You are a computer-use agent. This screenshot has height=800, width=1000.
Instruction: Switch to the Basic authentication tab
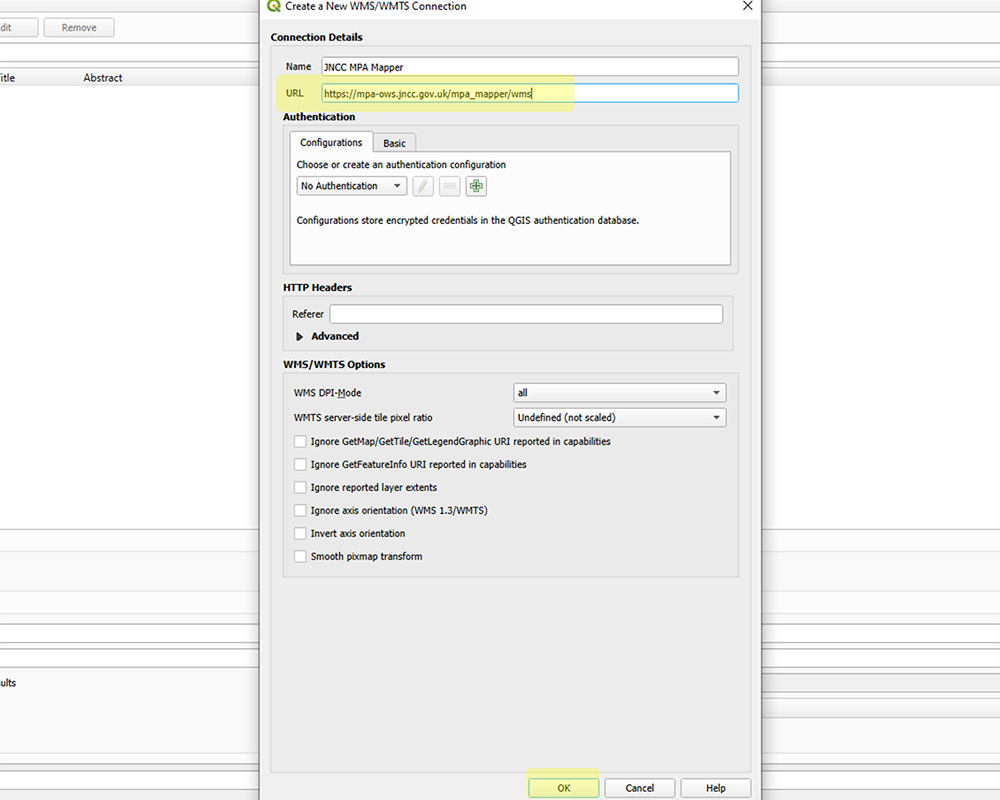click(393, 142)
